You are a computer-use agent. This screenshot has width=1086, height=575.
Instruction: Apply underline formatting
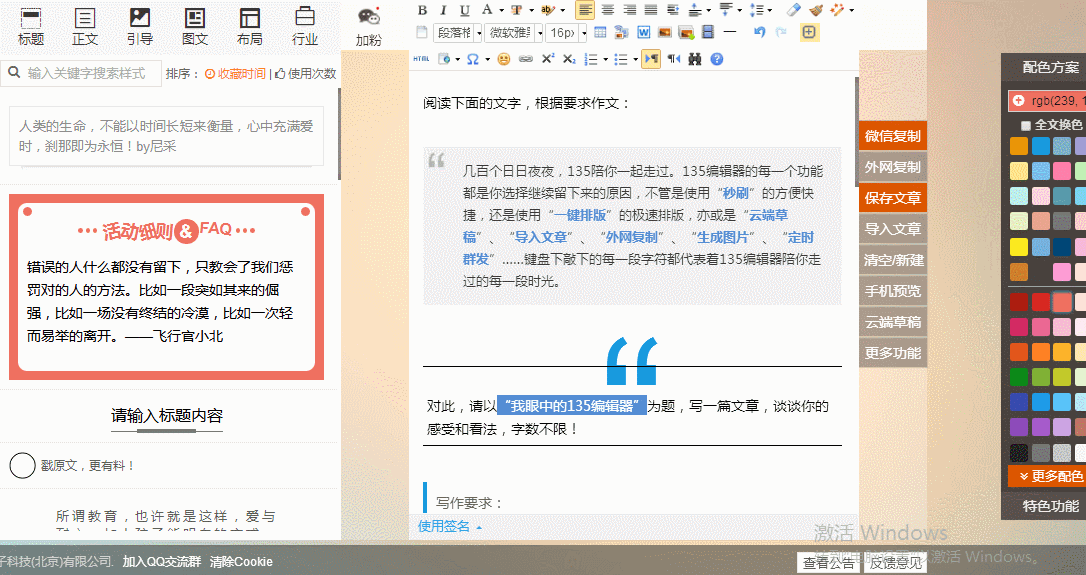[465, 10]
